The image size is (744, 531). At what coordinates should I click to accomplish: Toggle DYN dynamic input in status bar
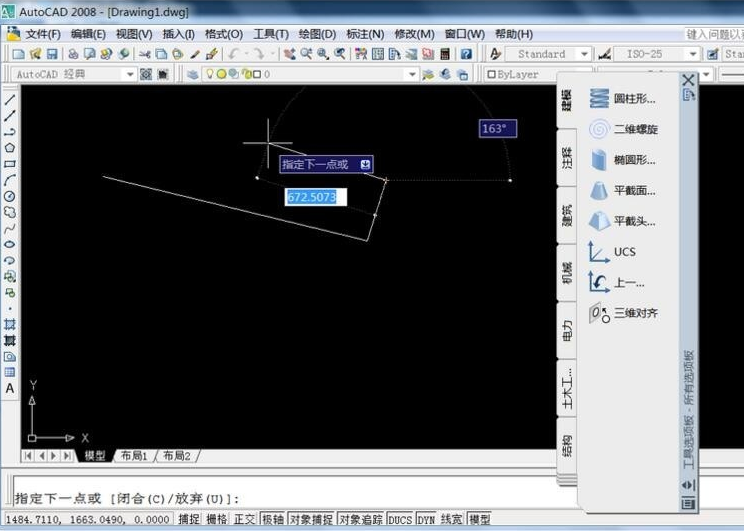tap(427, 520)
